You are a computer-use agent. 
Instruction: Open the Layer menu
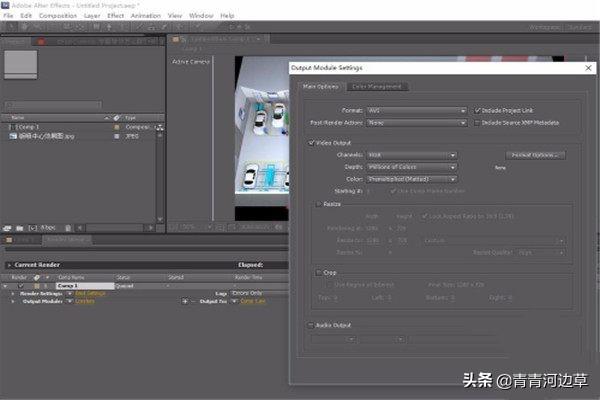coord(92,16)
